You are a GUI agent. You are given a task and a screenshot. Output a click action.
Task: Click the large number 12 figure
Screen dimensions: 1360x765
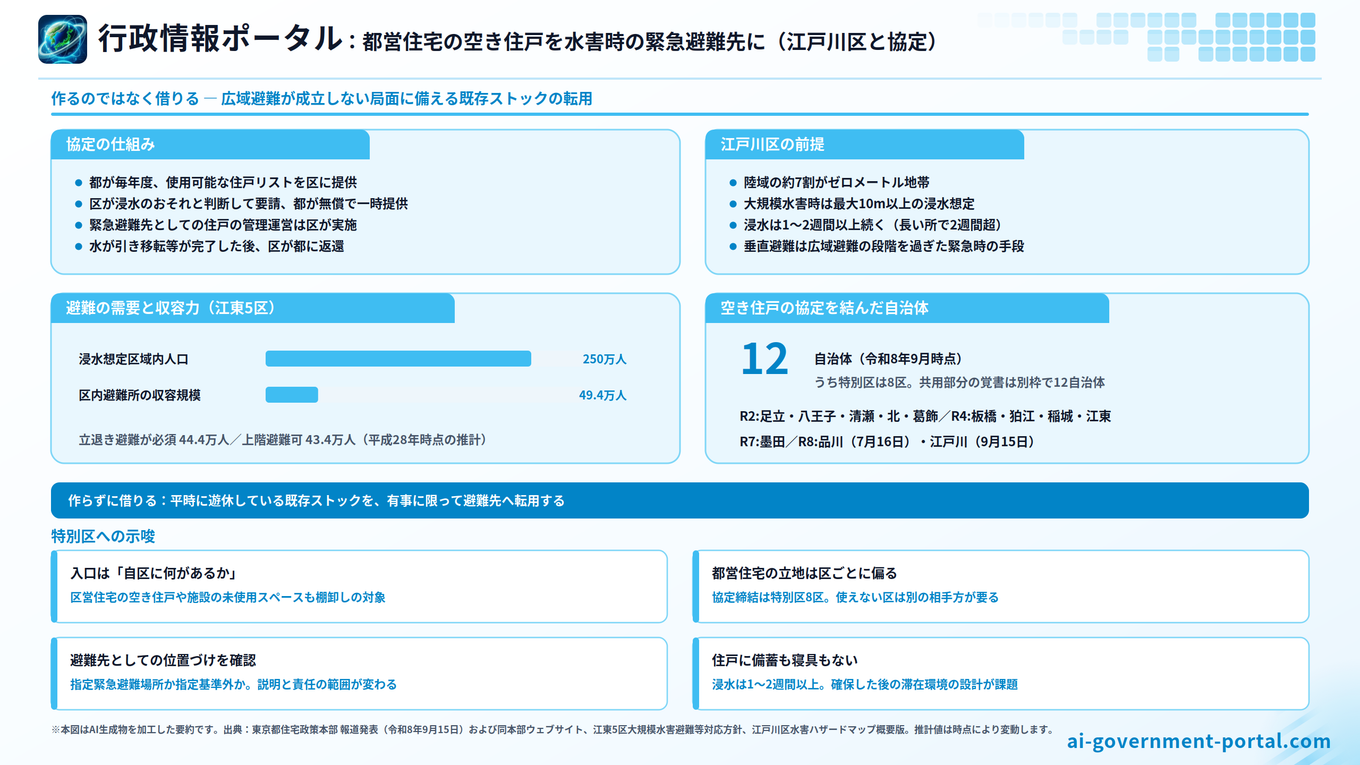pos(765,359)
